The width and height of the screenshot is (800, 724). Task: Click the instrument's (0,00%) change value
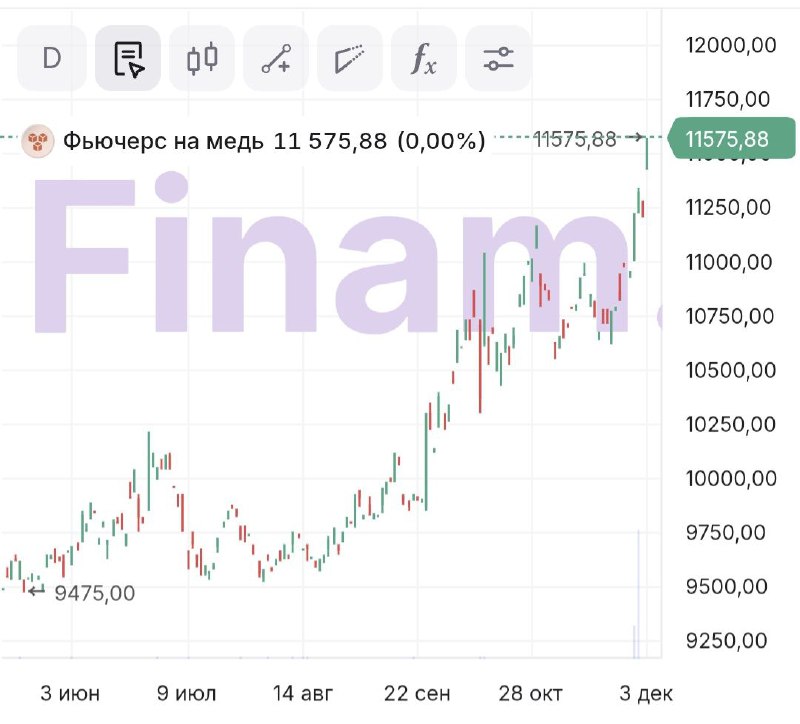coord(441,141)
